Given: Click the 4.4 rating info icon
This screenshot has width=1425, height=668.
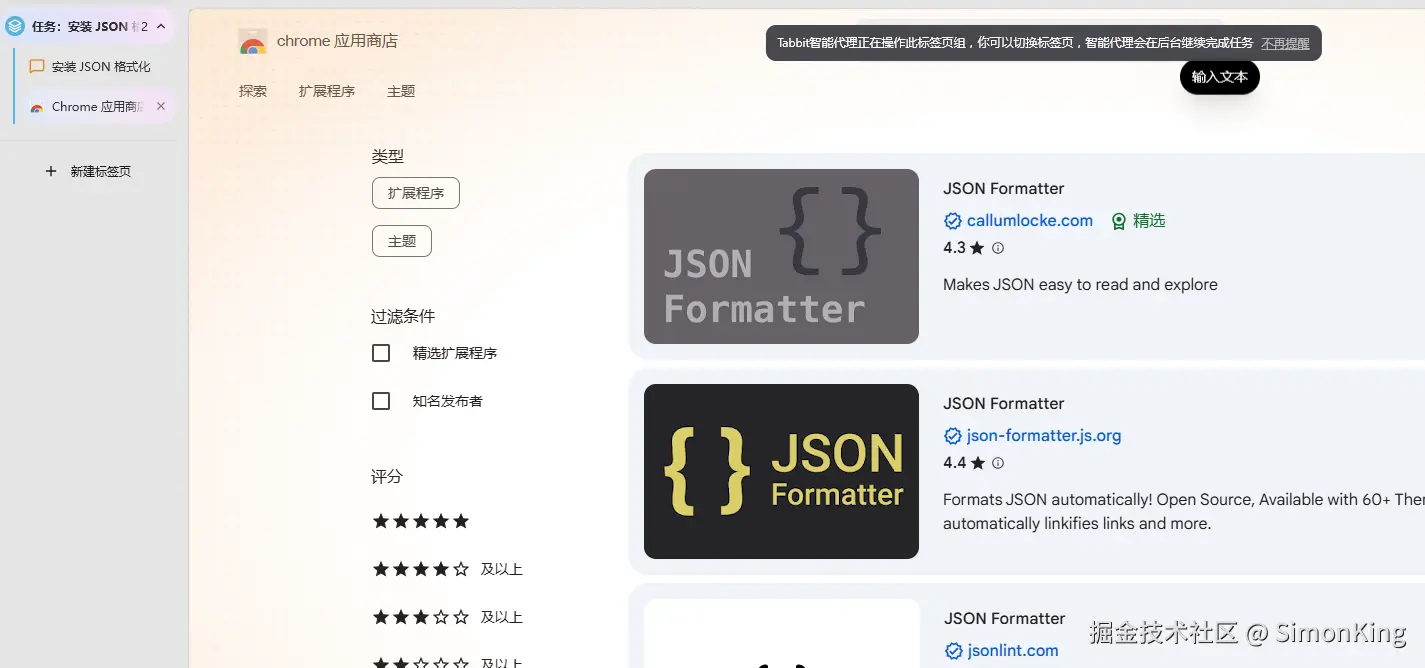Looking at the screenshot, I should coord(997,463).
